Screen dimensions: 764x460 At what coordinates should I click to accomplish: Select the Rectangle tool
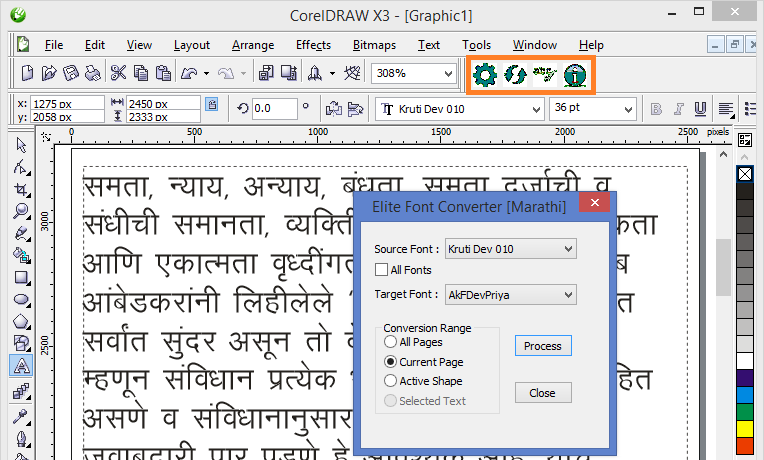(21, 278)
